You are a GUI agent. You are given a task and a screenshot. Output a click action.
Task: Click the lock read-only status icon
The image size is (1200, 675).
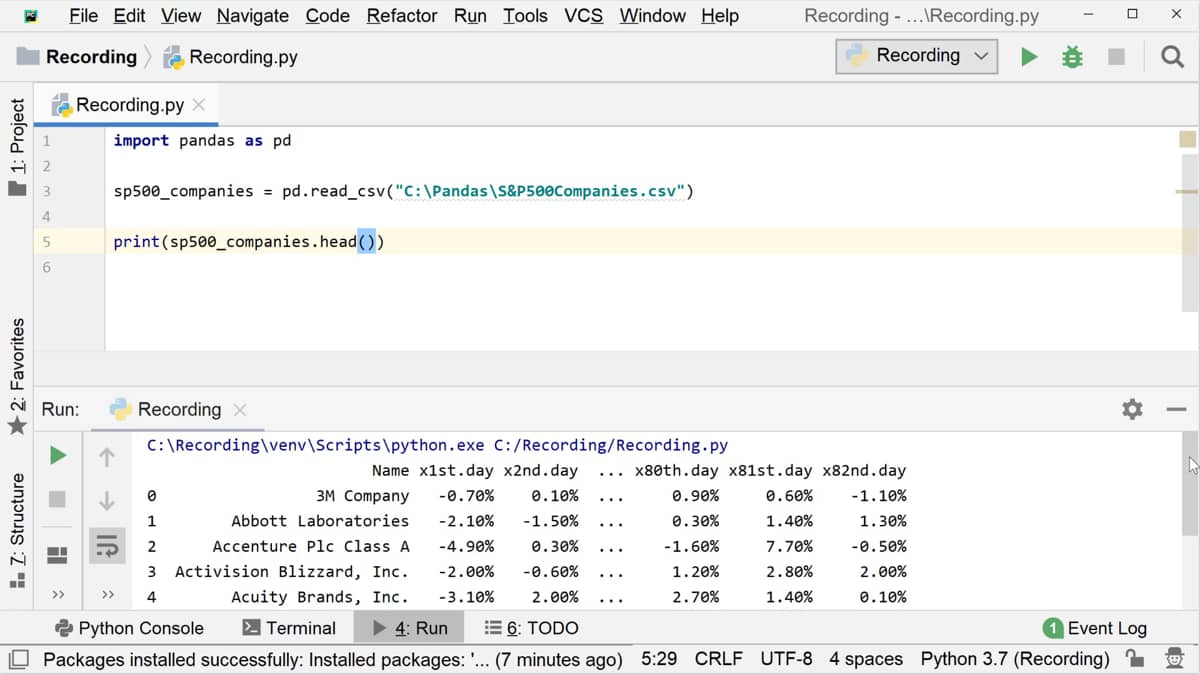pyautogui.click(x=1134, y=658)
